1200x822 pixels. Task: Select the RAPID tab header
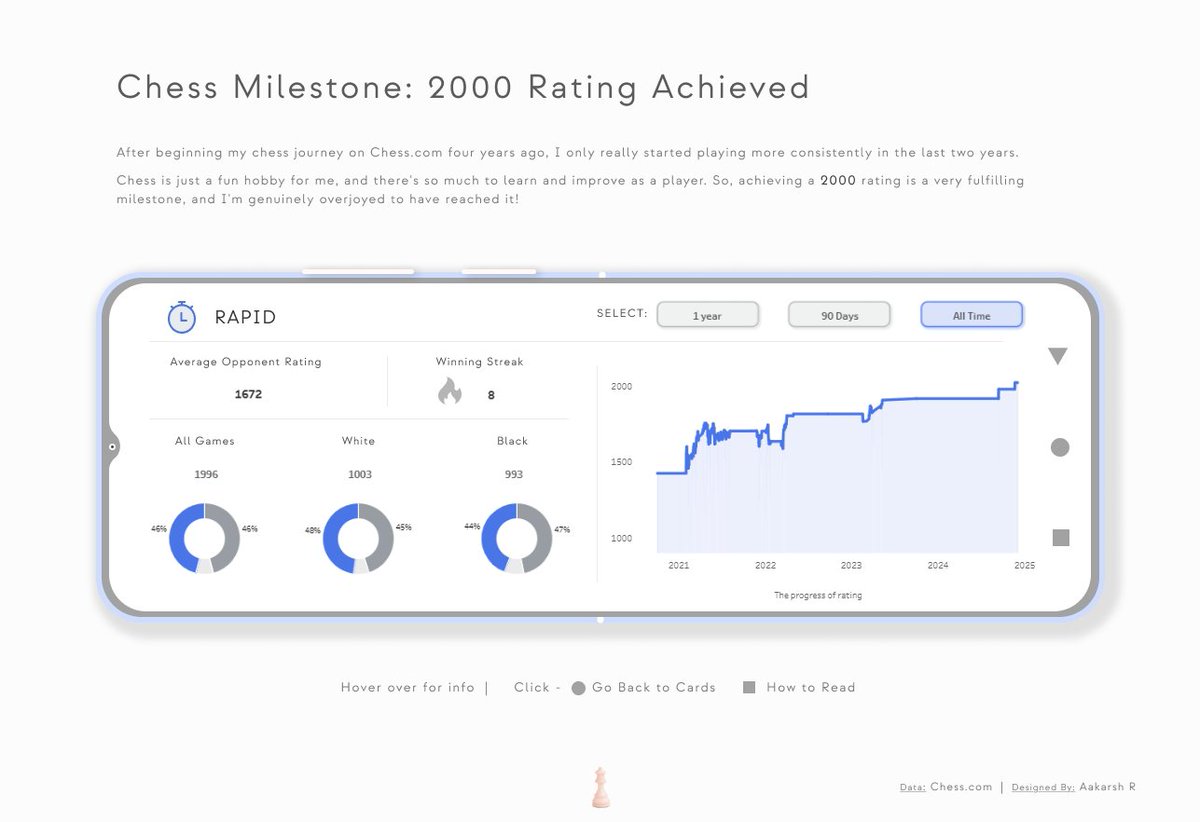(x=243, y=318)
